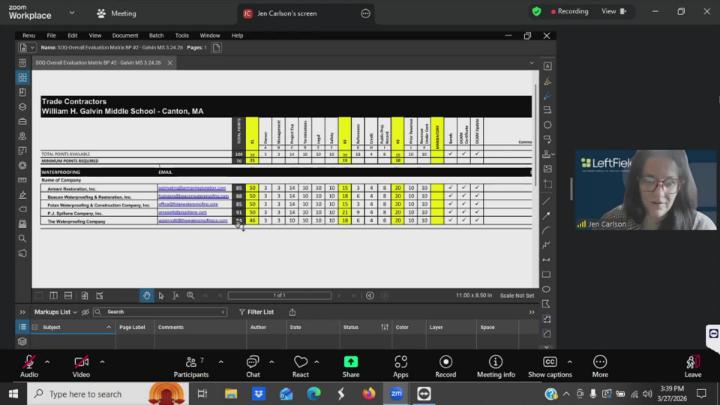Viewport: 720px width, 405px height.
Task: Click the Color column header in Markups List
Action: [402, 327]
